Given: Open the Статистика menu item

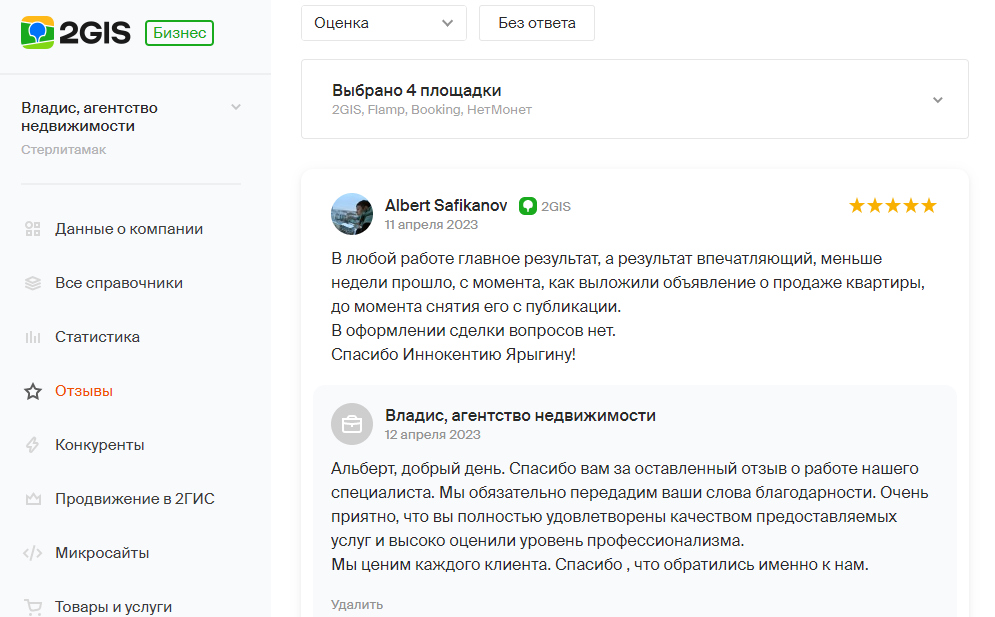Looking at the screenshot, I should (97, 337).
